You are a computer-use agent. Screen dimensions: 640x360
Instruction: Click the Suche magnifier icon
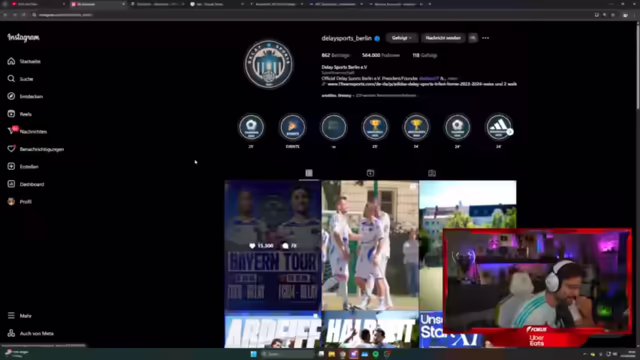[11, 79]
